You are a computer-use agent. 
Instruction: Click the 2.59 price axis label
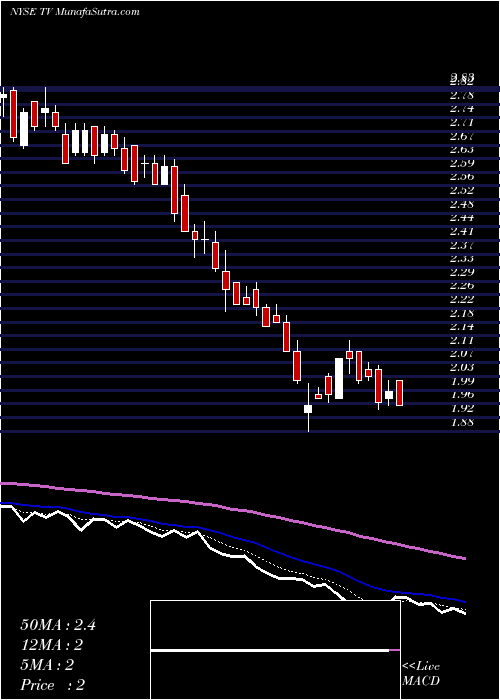pos(462,163)
